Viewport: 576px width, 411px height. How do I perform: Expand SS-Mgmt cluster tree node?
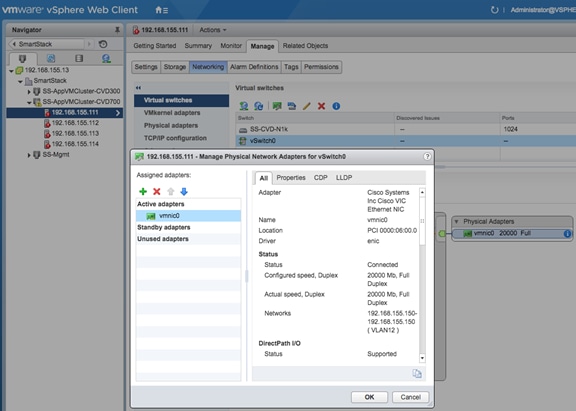point(29,155)
